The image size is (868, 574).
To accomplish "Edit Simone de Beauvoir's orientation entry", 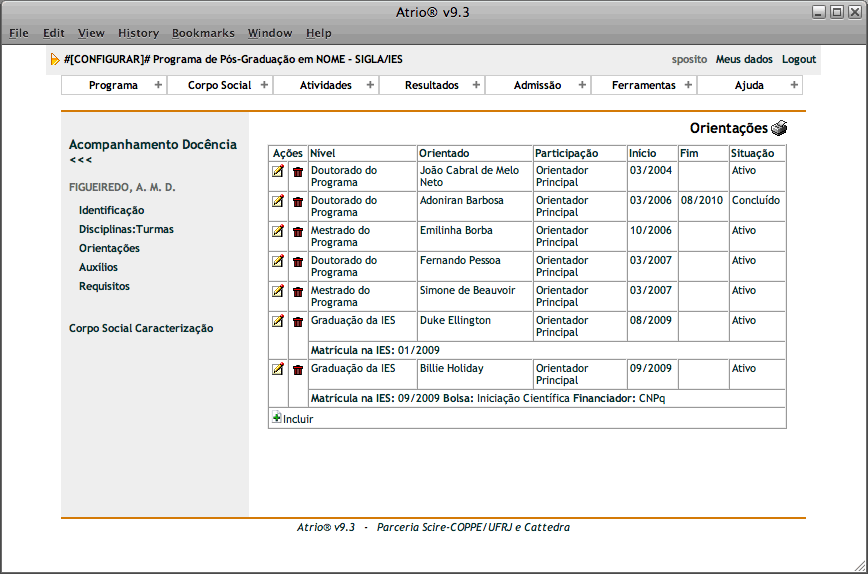I will tap(278, 292).
